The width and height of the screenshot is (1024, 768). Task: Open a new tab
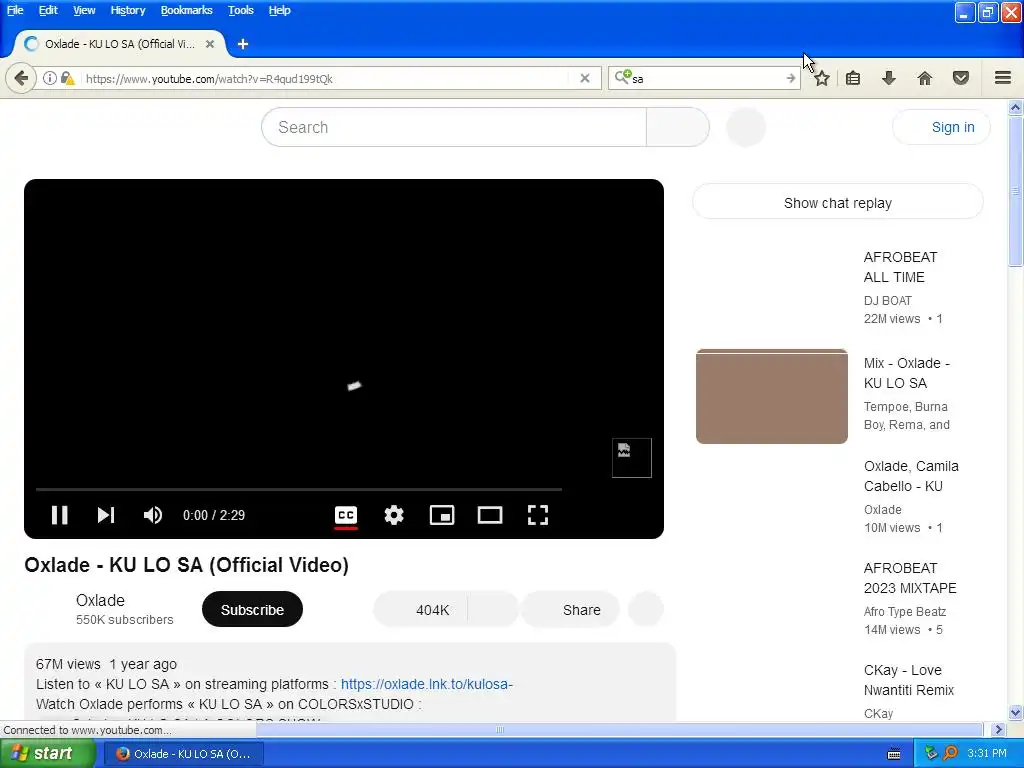pyautogui.click(x=243, y=44)
